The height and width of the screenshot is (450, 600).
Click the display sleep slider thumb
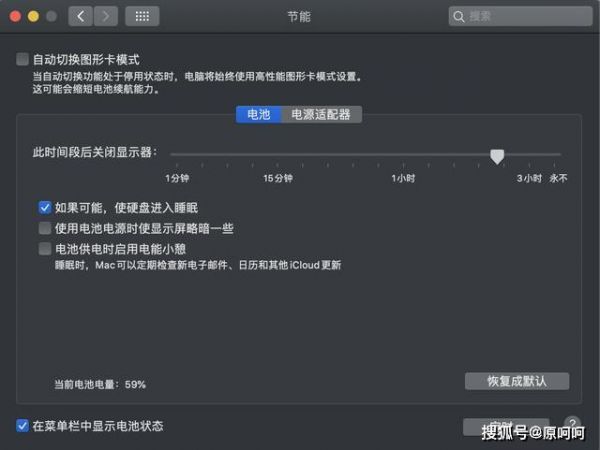click(x=497, y=157)
